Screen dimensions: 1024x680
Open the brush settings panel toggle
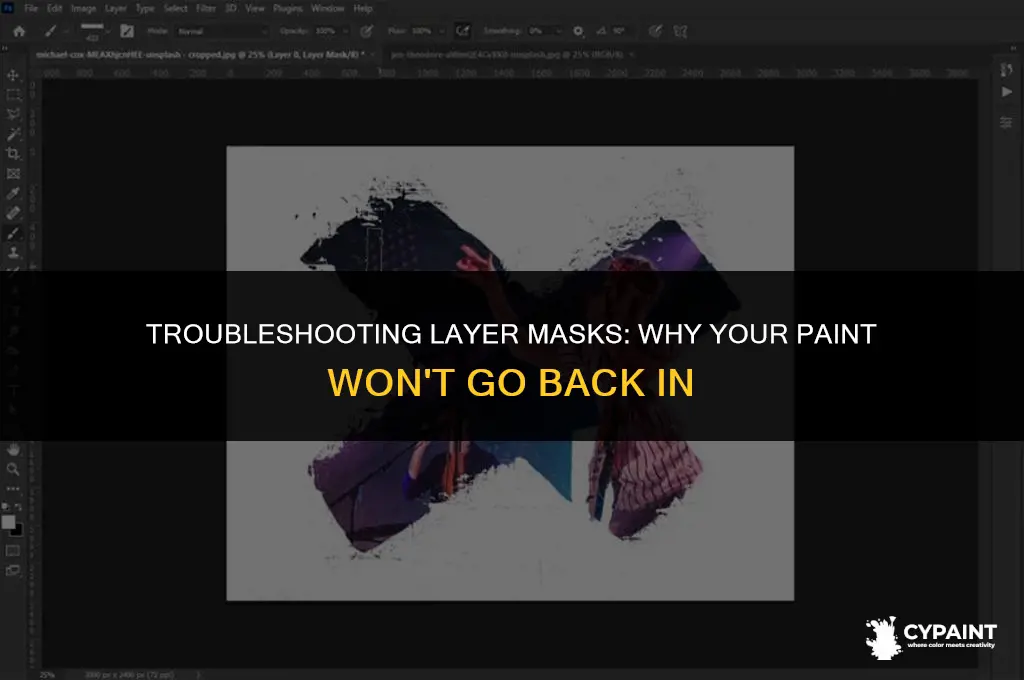(x=127, y=31)
